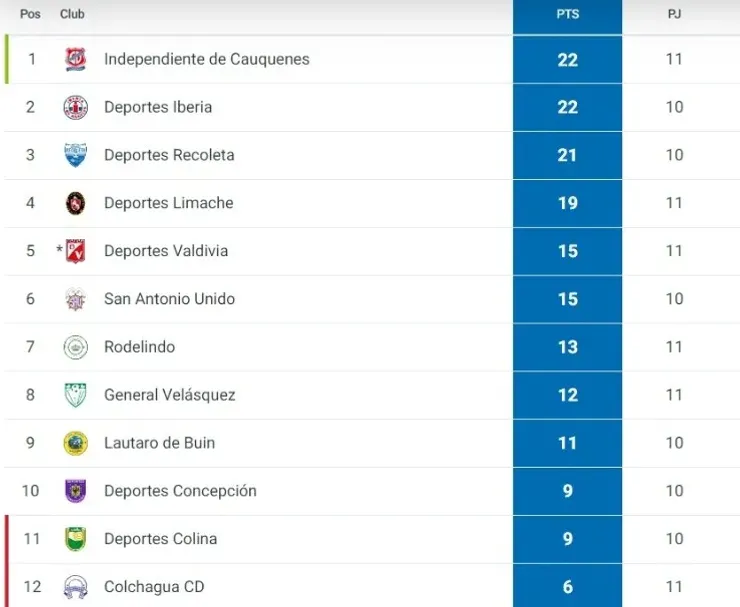Click the Deportes Iberia club crest

[75, 107]
